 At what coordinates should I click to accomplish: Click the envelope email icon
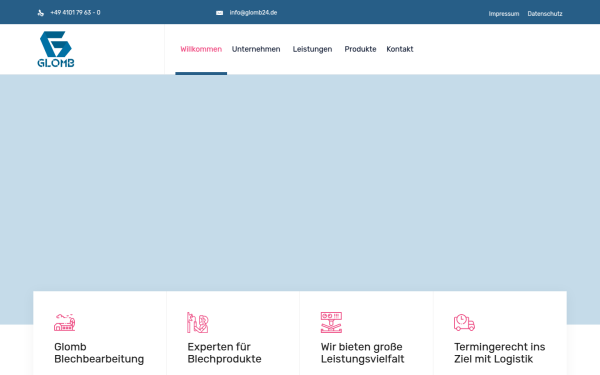(219, 13)
